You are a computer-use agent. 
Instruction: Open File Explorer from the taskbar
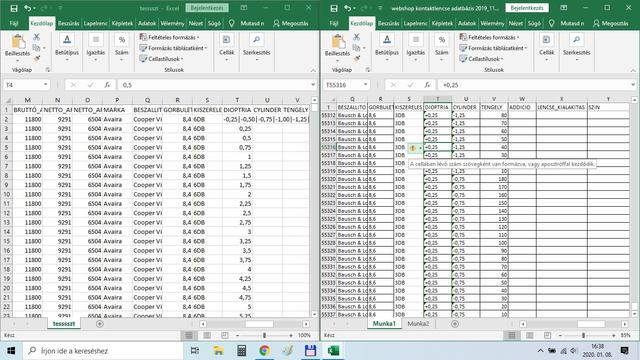218,351
